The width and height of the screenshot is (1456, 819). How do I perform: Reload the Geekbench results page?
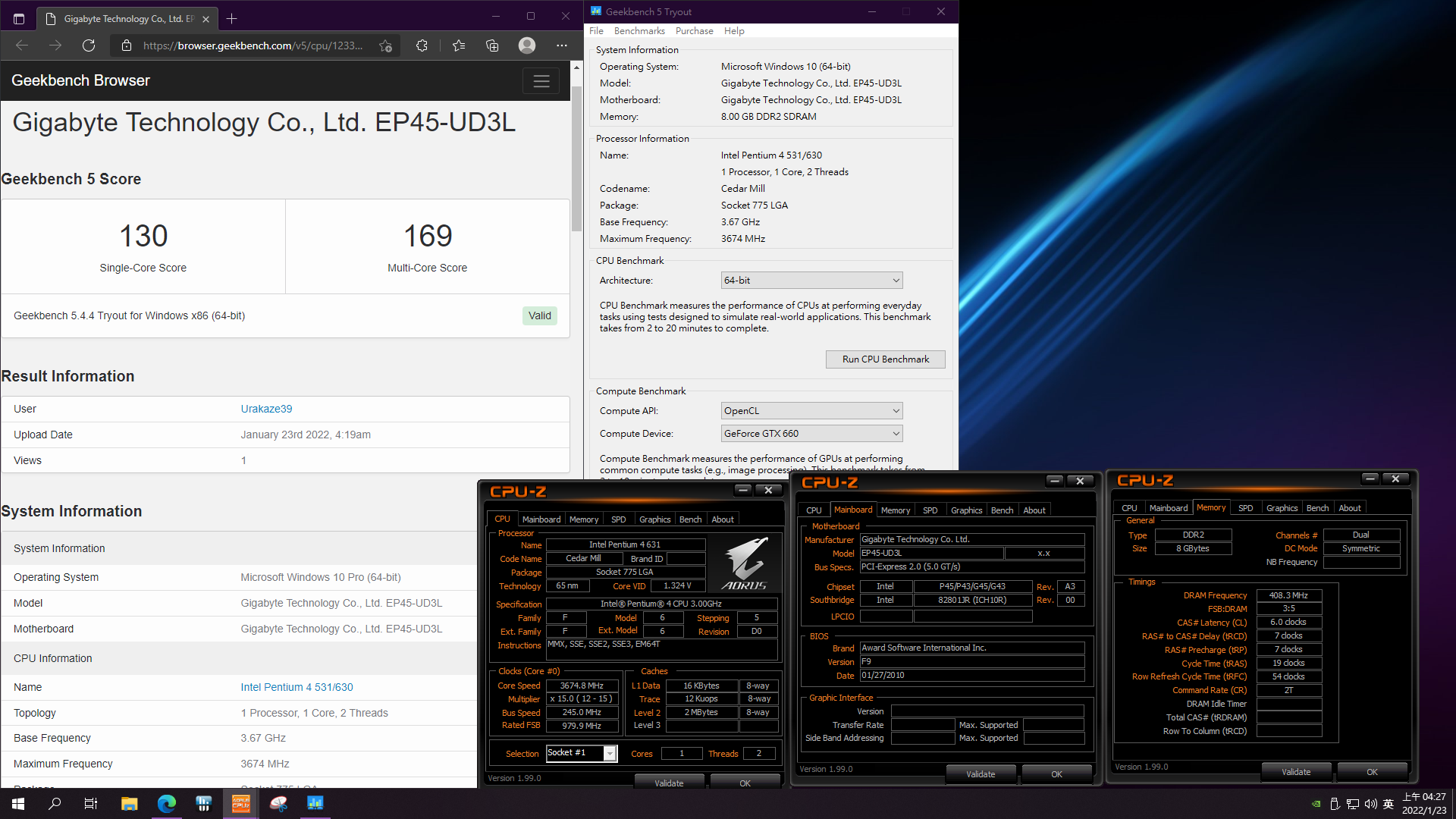pyautogui.click(x=89, y=45)
